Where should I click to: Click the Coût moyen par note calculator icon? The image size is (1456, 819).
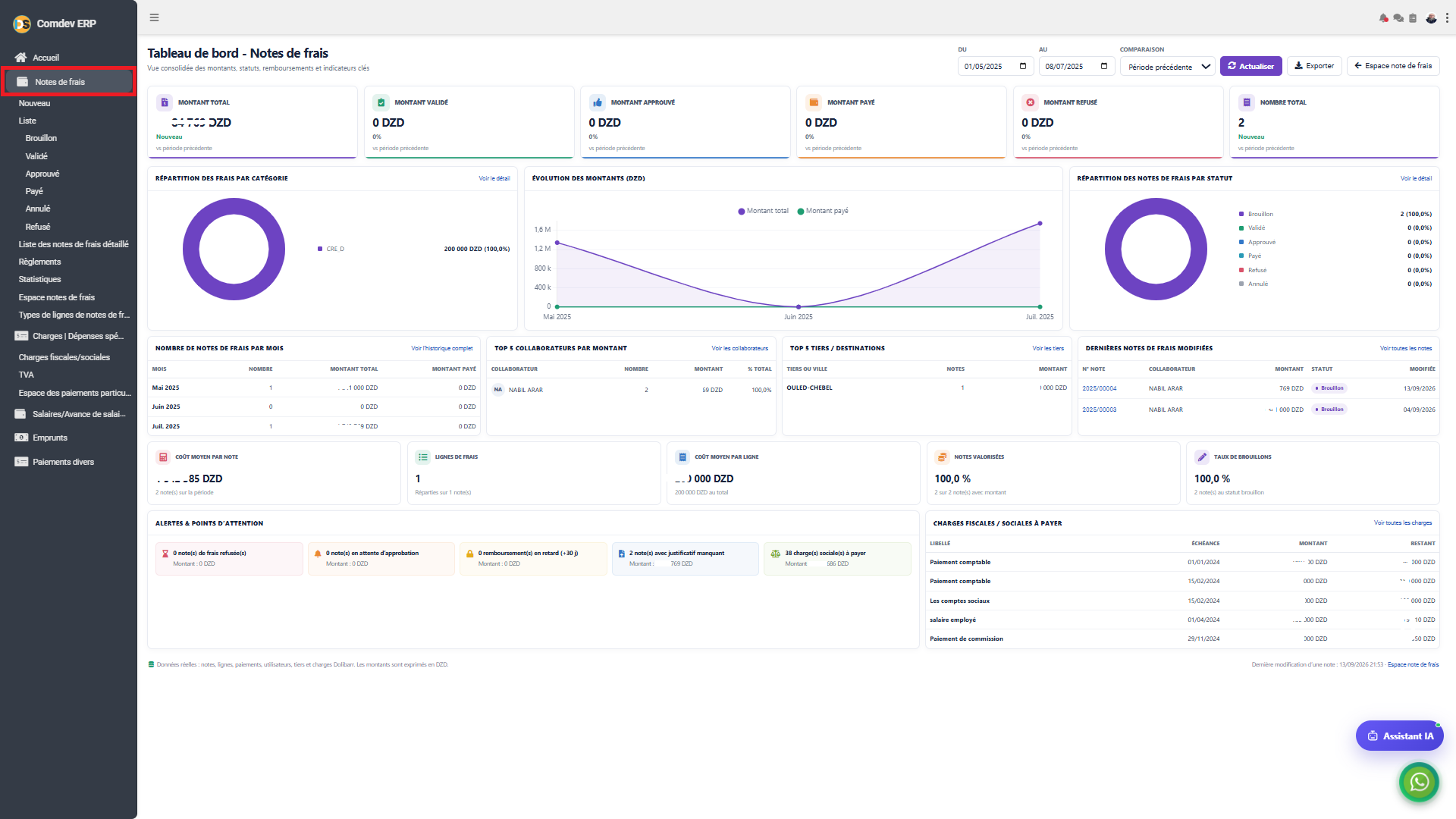pos(163,457)
